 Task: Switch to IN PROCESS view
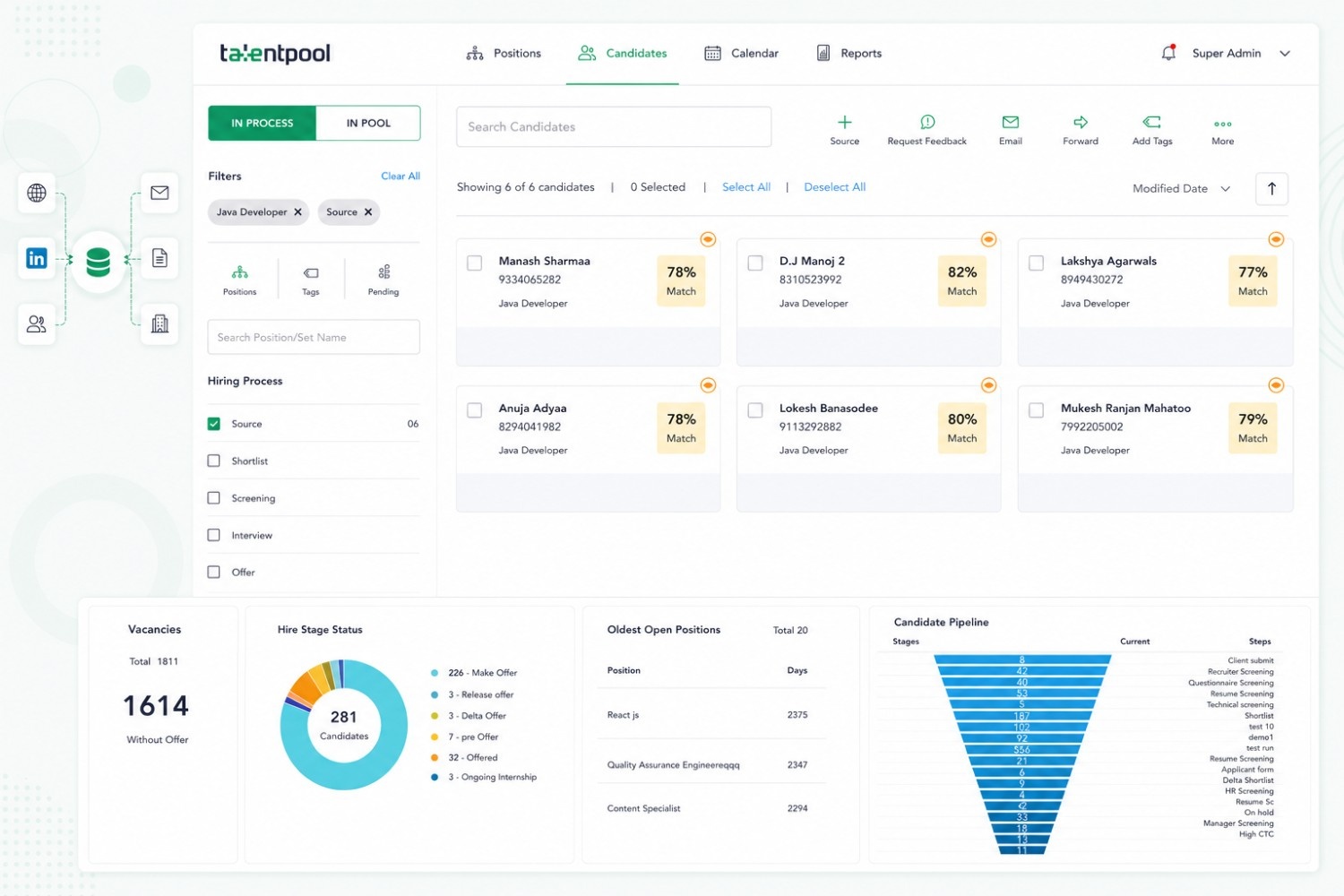click(263, 123)
